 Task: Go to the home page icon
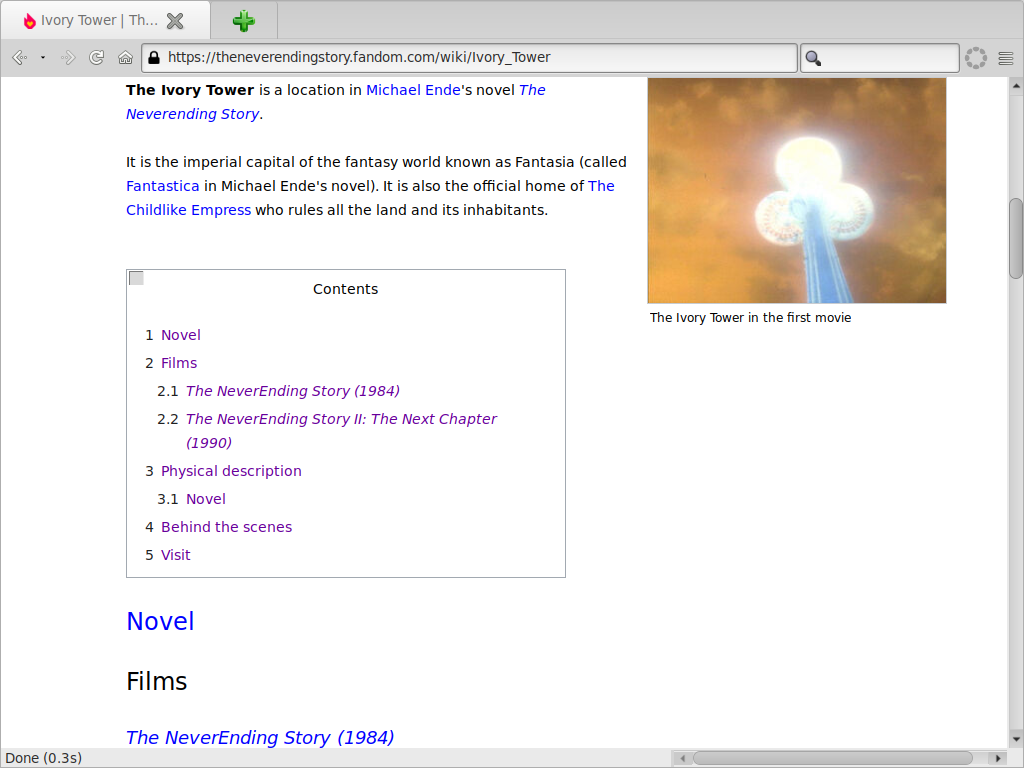[125, 58]
